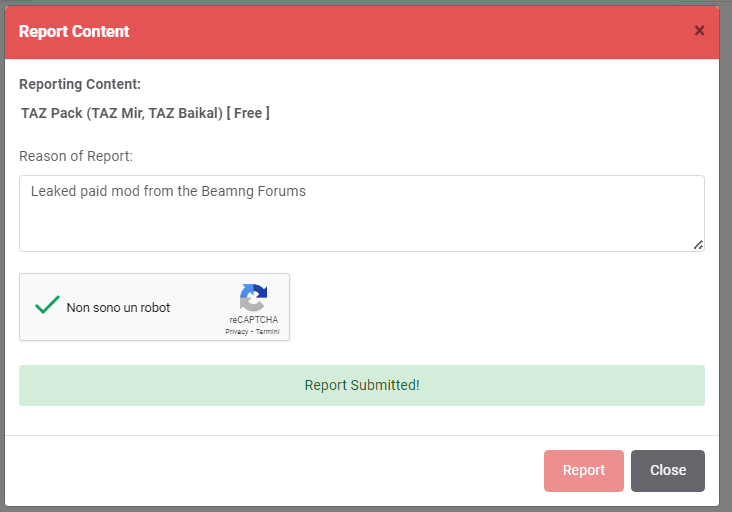The height and width of the screenshot is (512, 732).
Task: Click the 'Reason of Report:' label
Action: (x=76, y=156)
